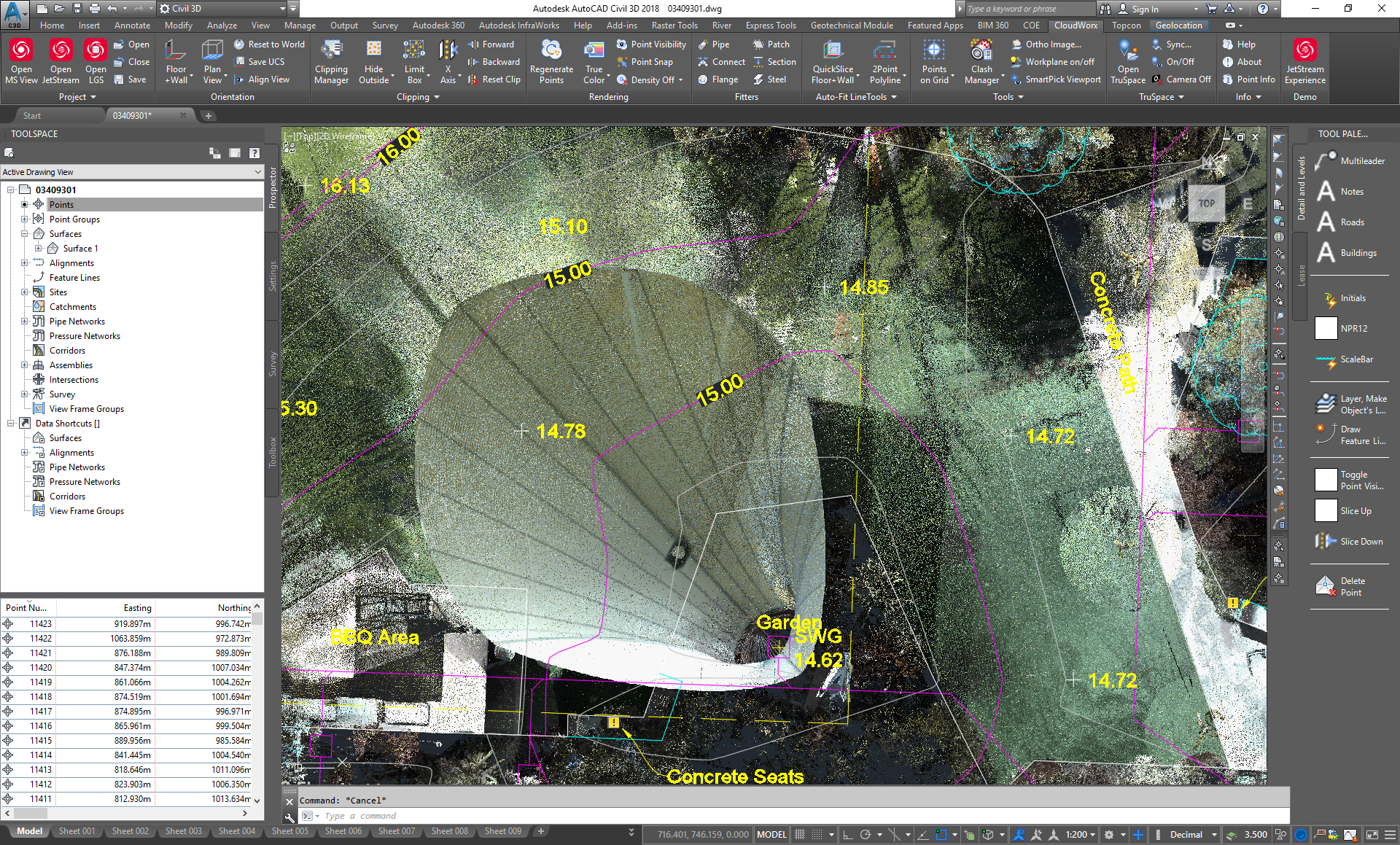Viewport: 1400px width, 845px height.
Task: Click the Regenerate Points icon
Action: [x=551, y=61]
